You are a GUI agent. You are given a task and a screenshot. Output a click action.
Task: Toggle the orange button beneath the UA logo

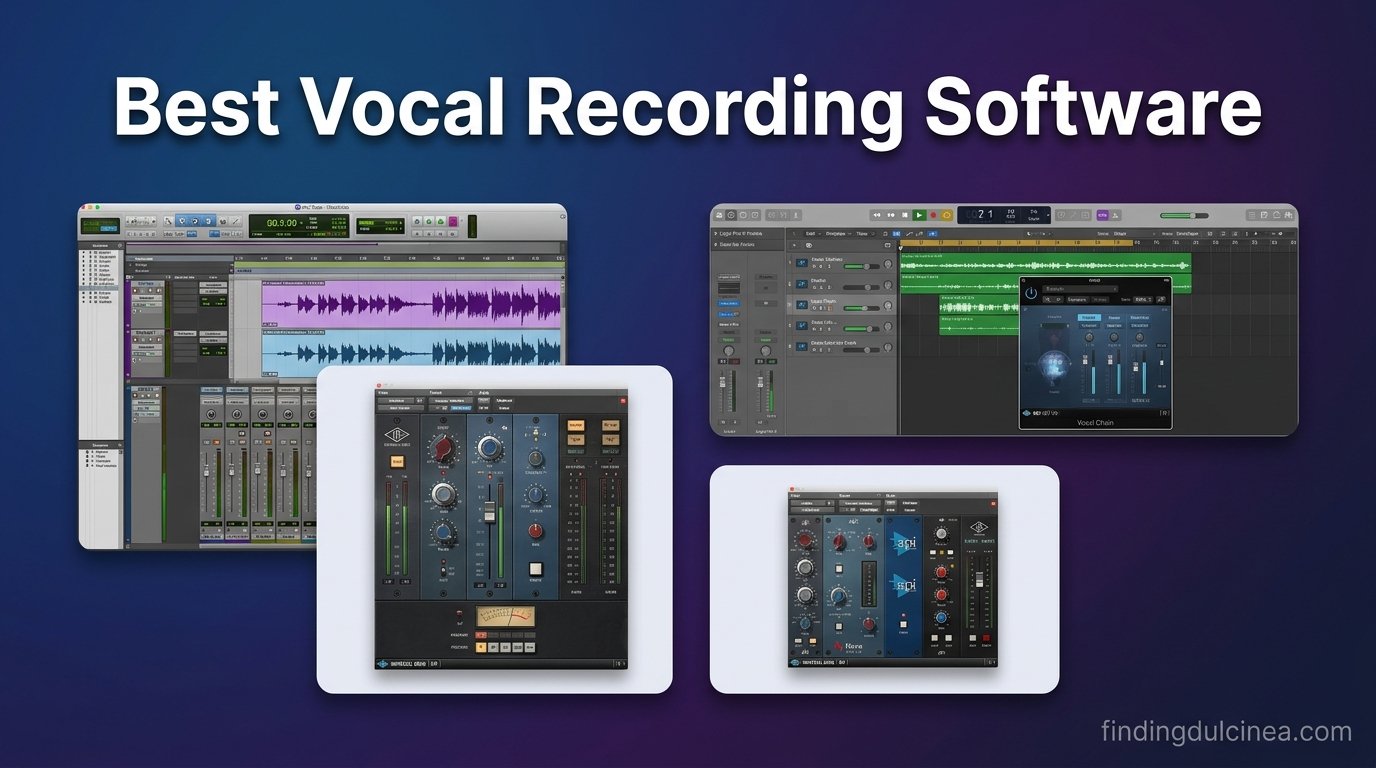398,461
